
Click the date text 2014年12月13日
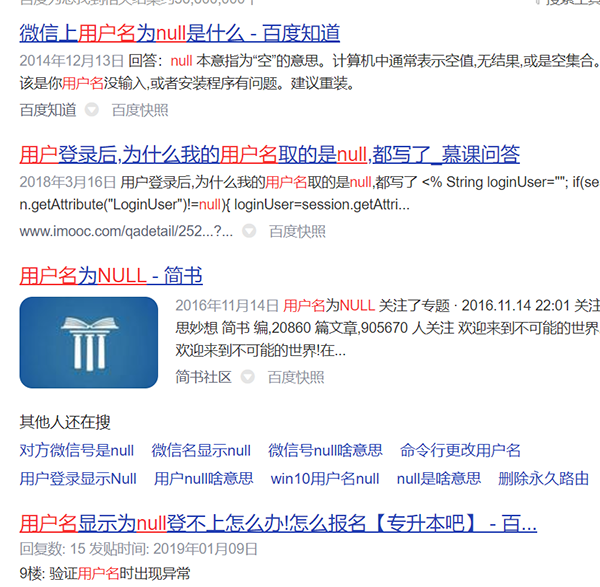[72, 61]
